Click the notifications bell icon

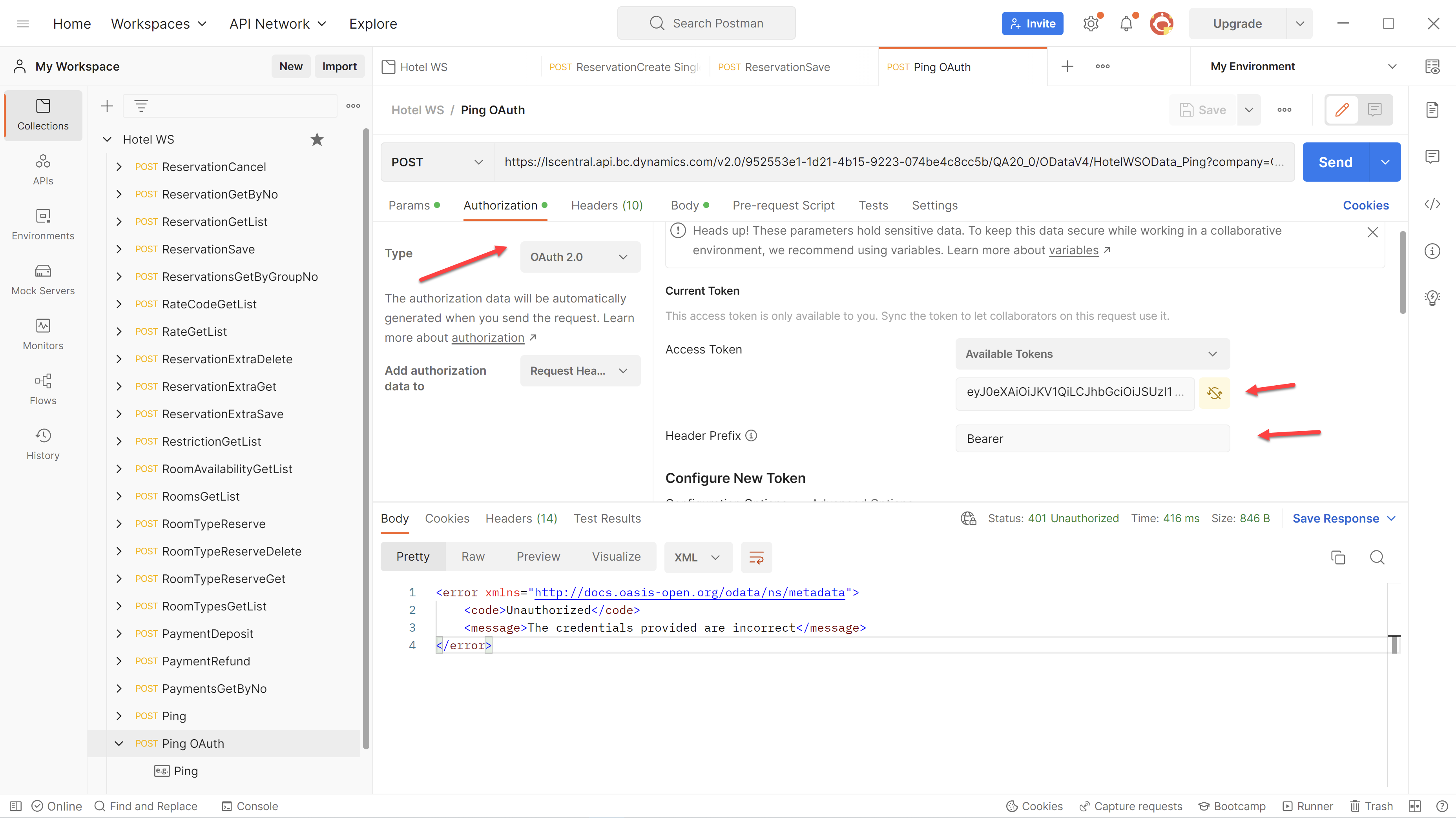click(1126, 24)
